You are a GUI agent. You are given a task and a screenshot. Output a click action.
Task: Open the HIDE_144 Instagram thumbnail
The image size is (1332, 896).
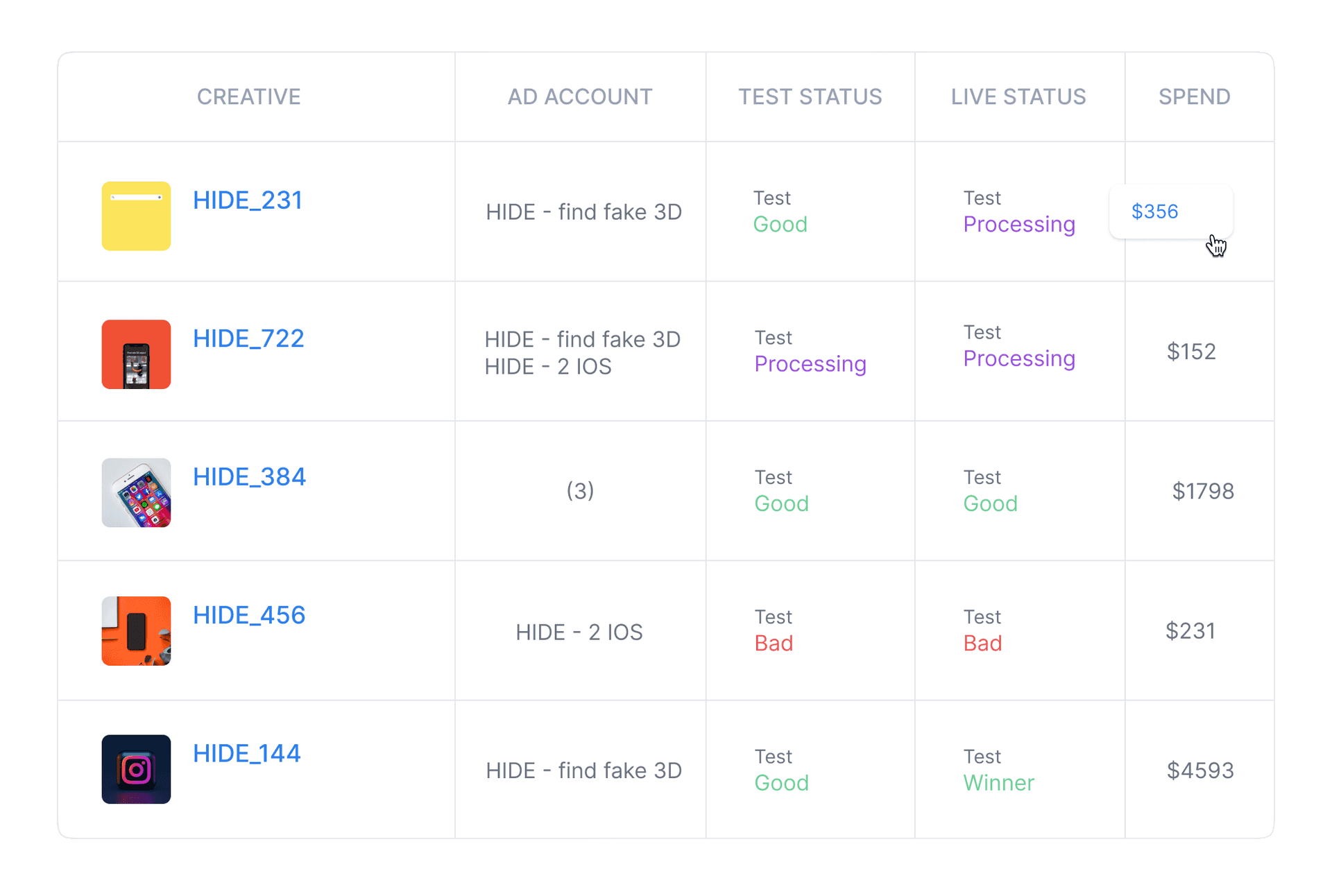(136, 769)
